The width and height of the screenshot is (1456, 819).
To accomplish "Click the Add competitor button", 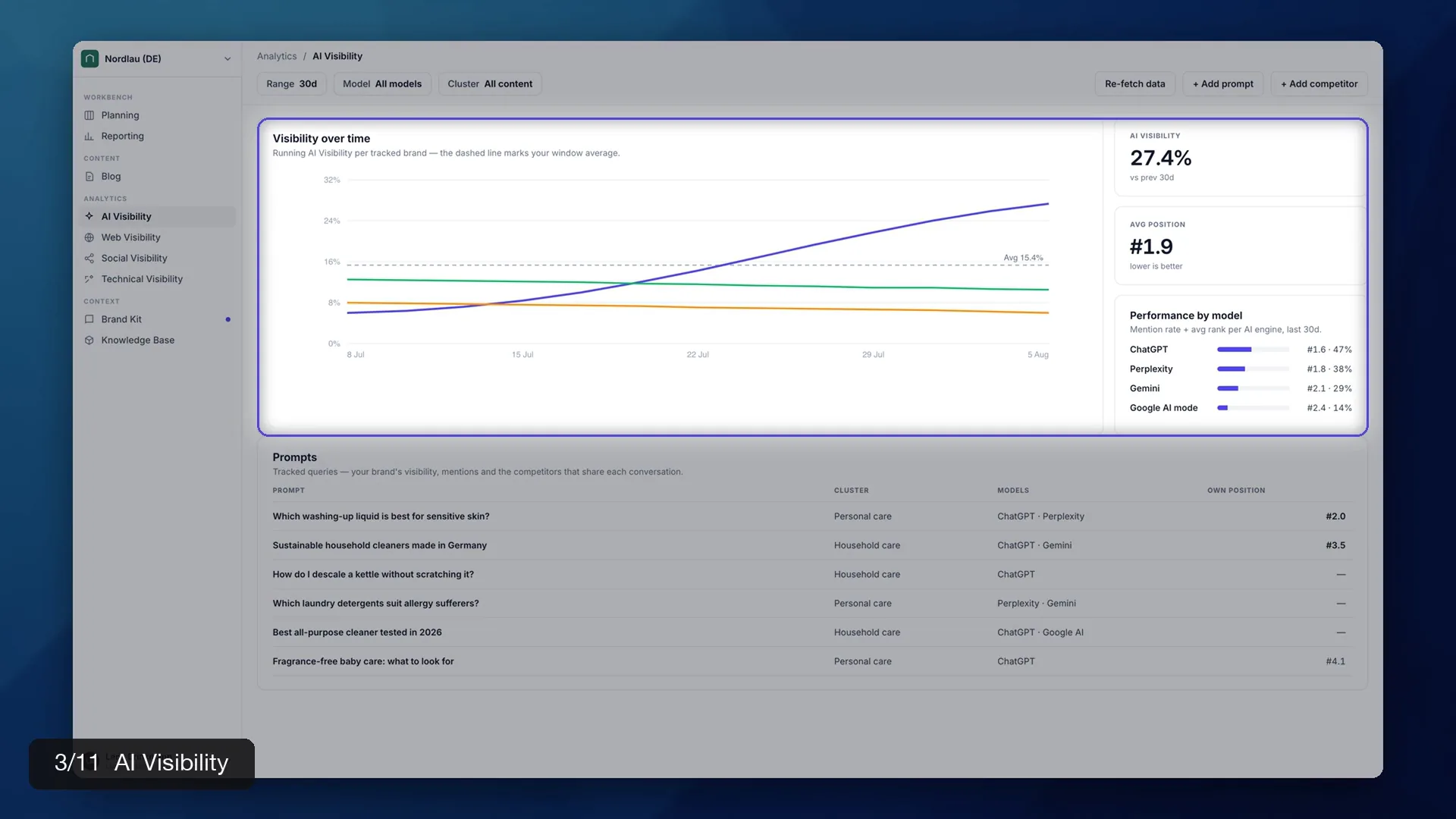I will point(1319,84).
